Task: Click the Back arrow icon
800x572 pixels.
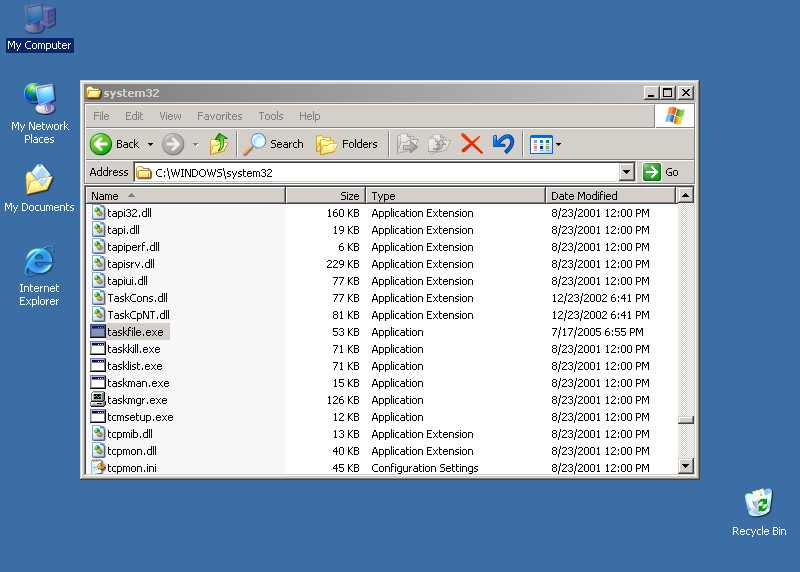Action: (x=101, y=144)
